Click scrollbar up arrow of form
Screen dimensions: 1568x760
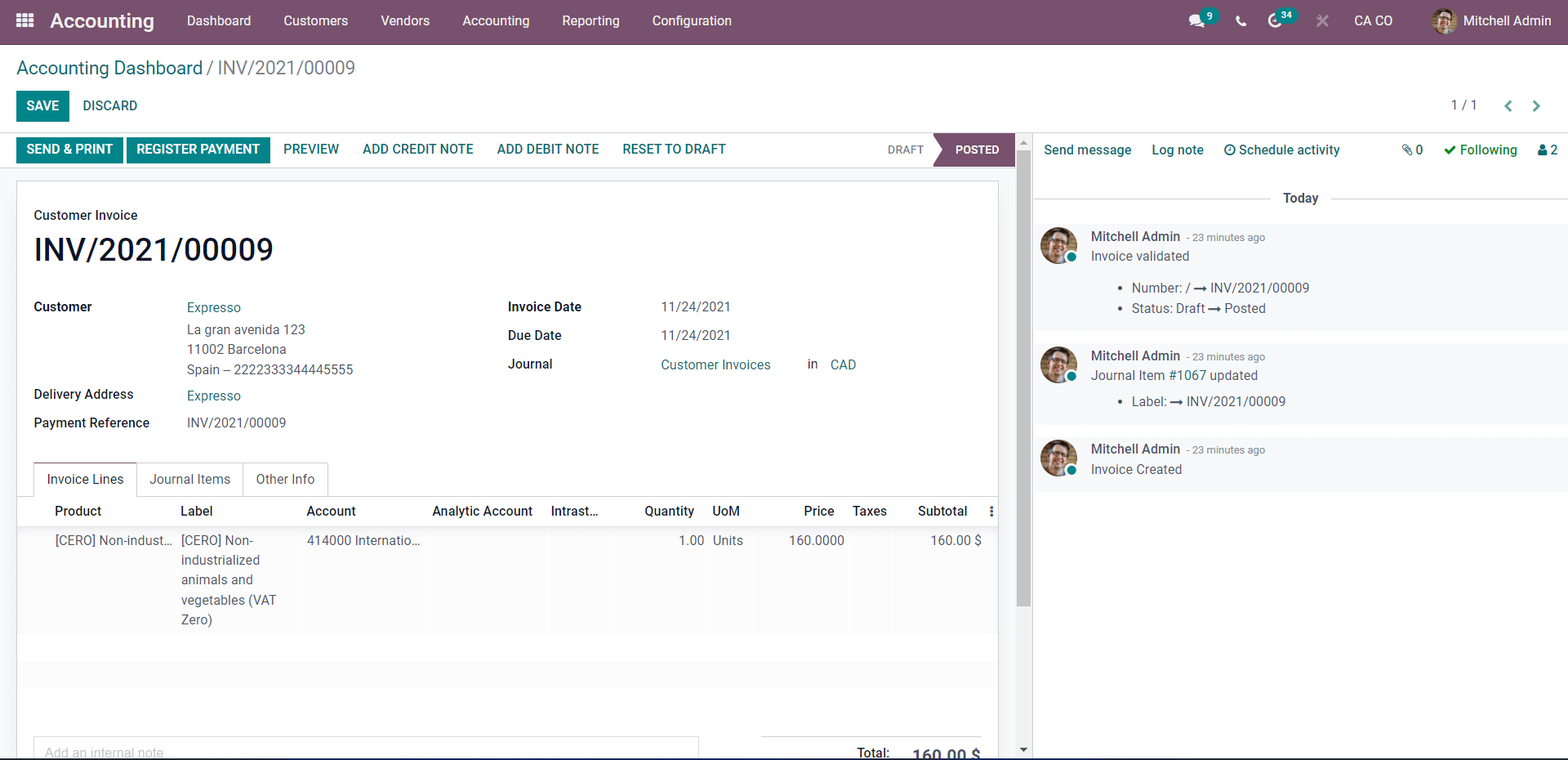(1024, 142)
